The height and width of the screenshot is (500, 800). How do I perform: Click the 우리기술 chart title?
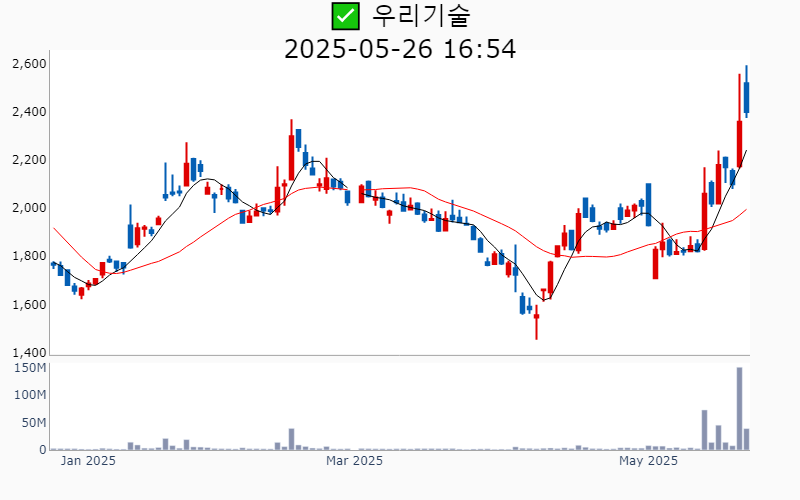pyautogui.click(x=421, y=16)
